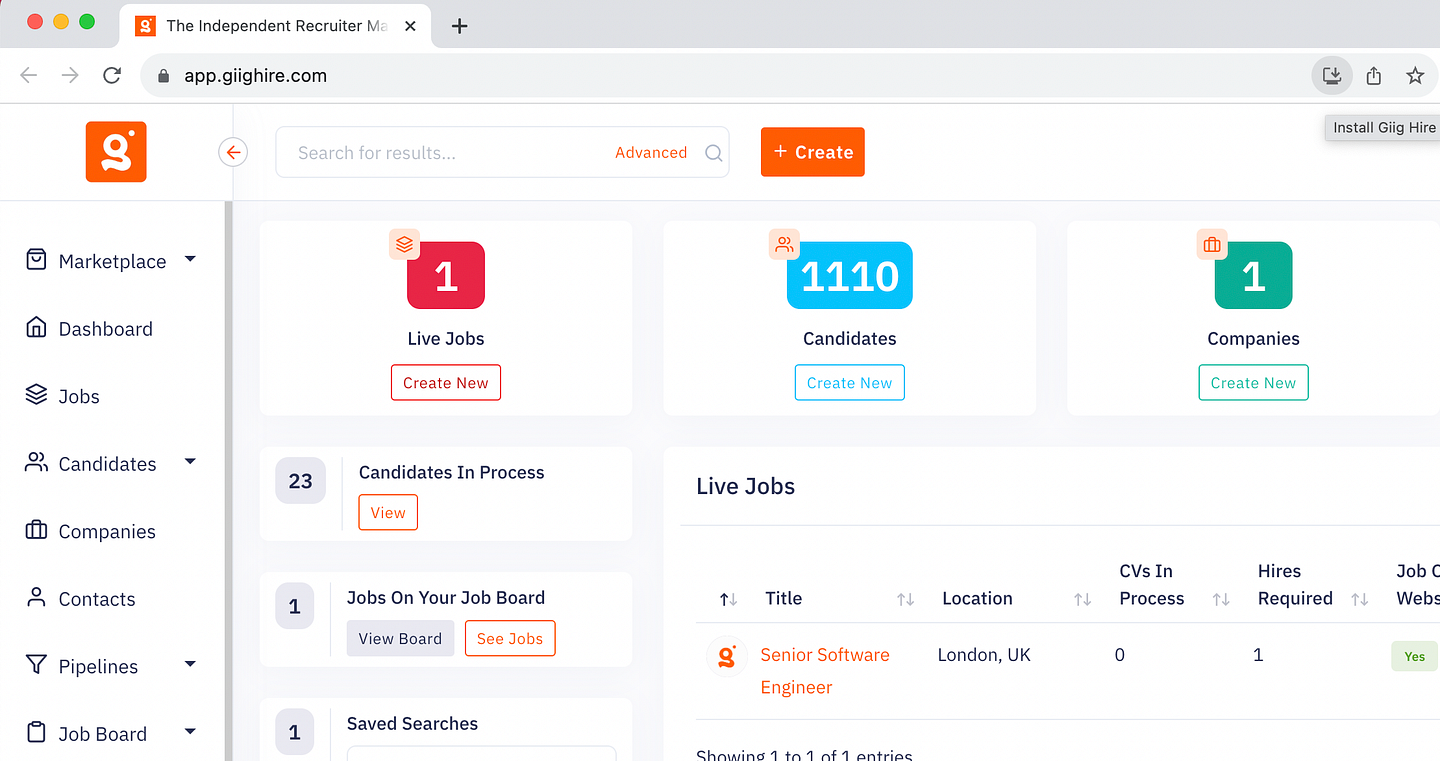Create New under Candidates
Screen dimensions: 1440x761
click(x=850, y=383)
